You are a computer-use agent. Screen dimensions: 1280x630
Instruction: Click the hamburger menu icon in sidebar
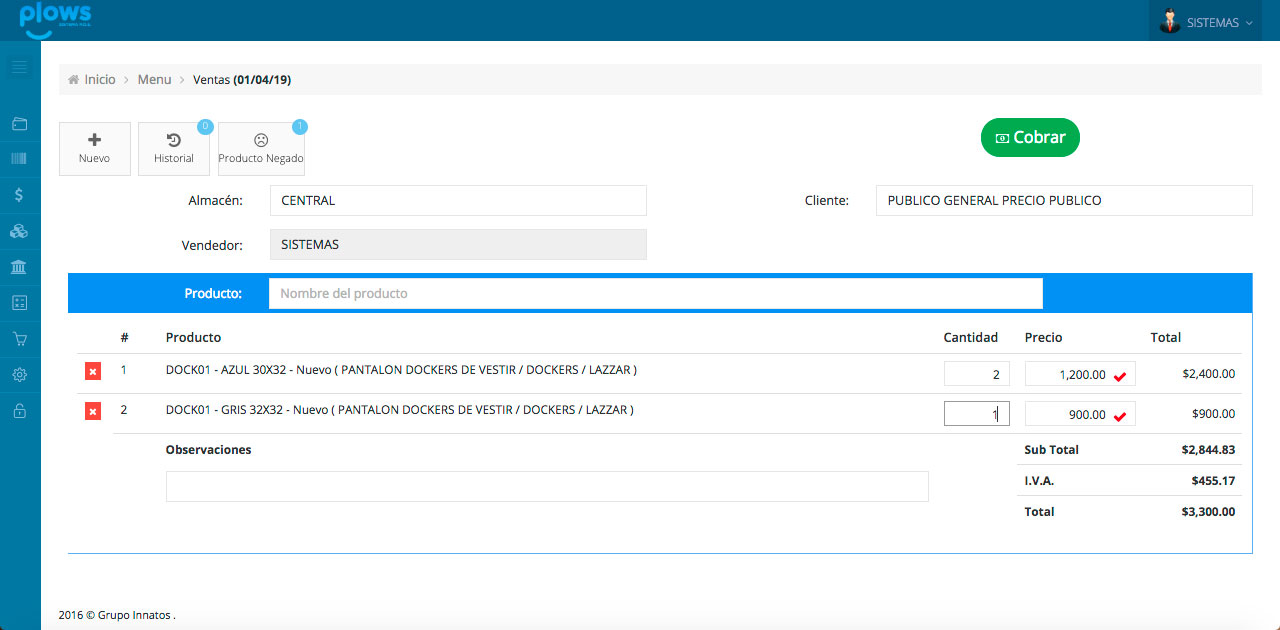point(19,67)
